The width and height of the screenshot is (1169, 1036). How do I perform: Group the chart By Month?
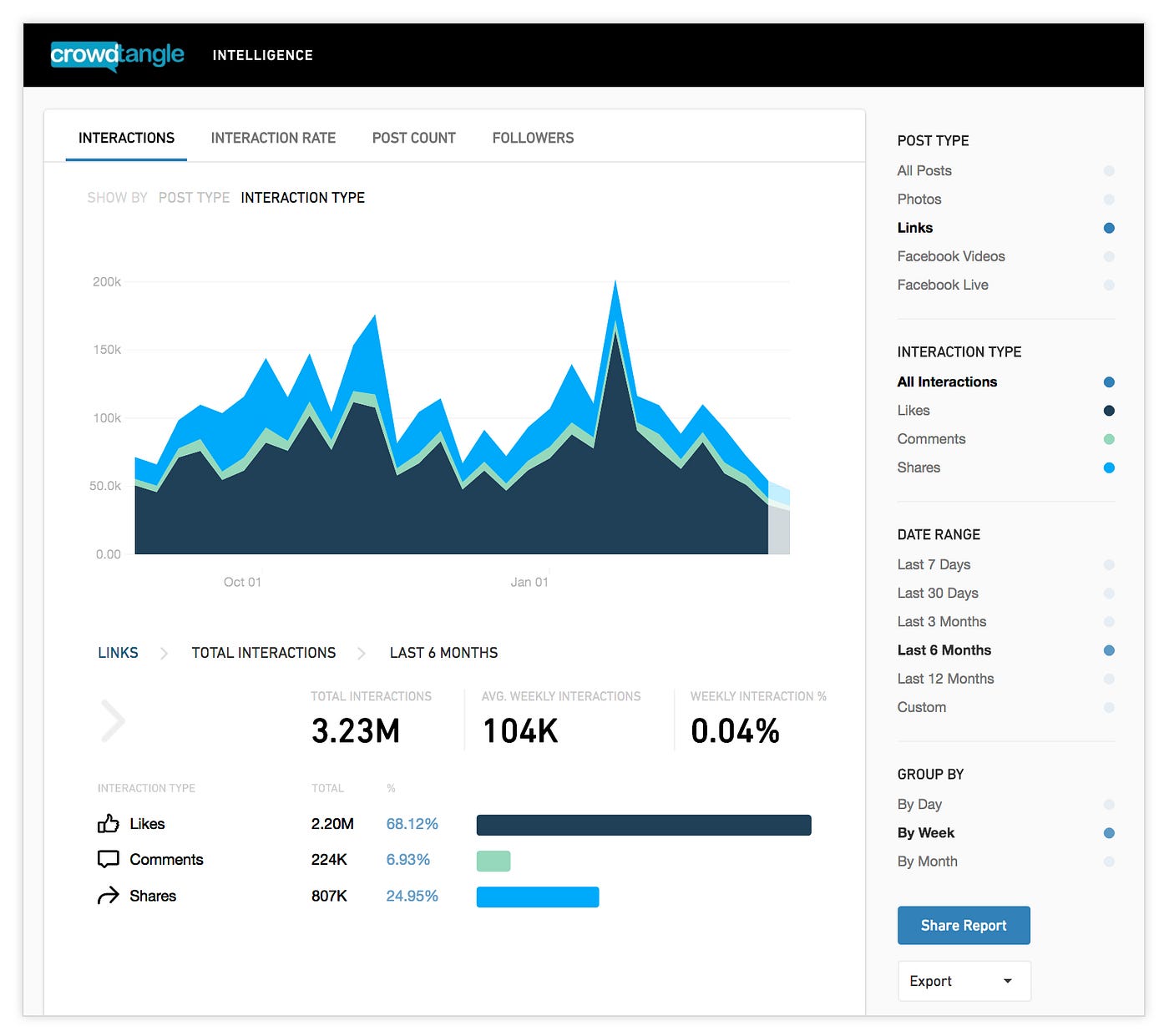pyautogui.click(x=928, y=862)
